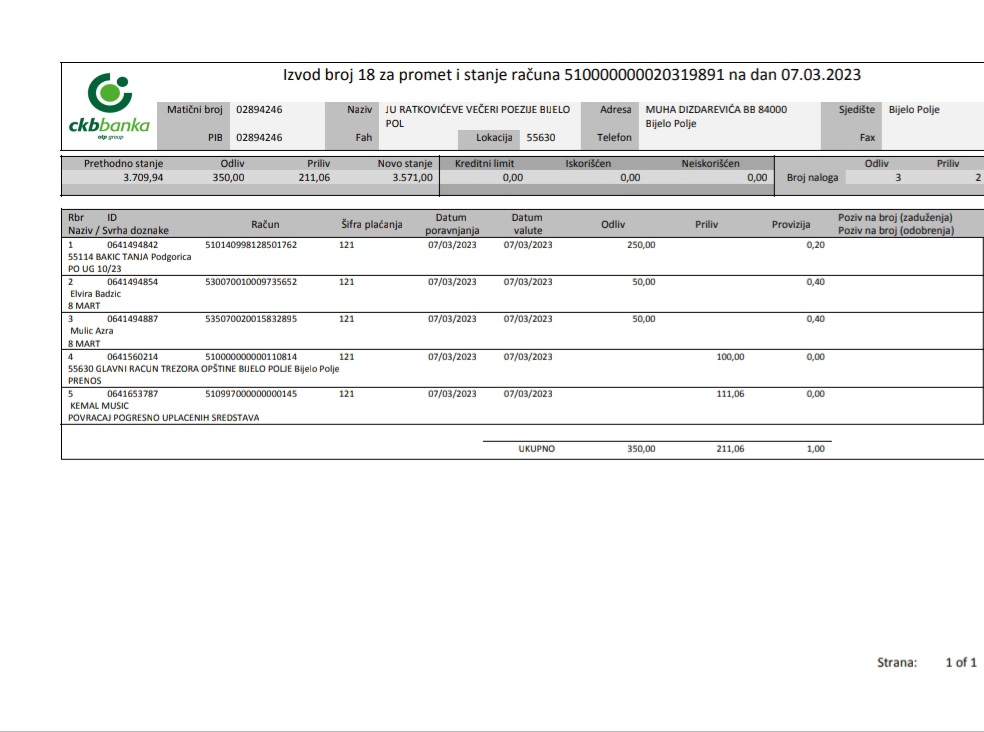
Task: Click the CKB banka logo
Action: (108, 106)
